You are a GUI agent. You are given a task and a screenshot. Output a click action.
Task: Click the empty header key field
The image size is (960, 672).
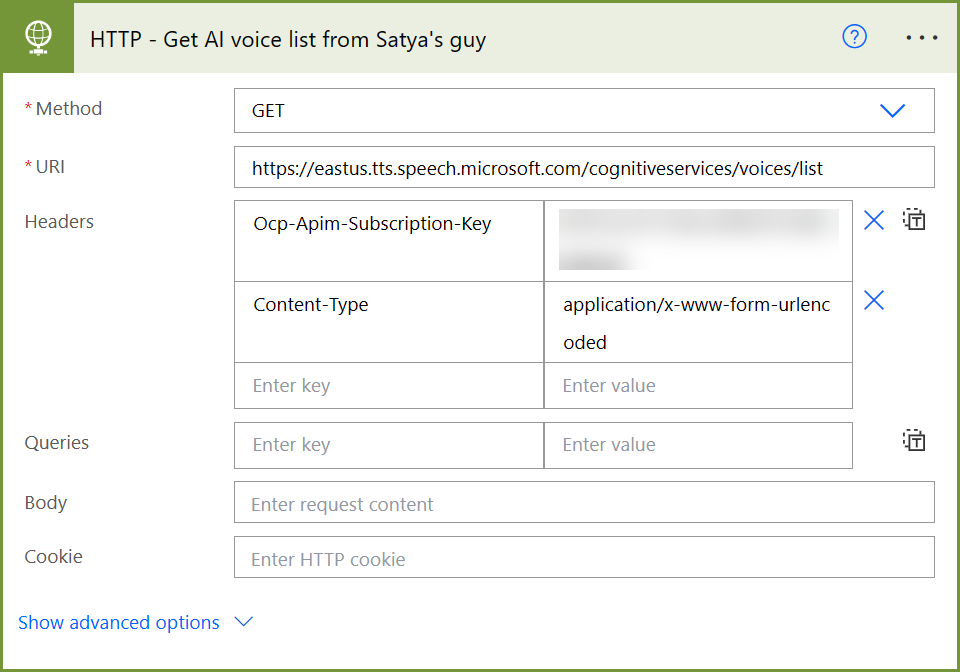point(389,385)
